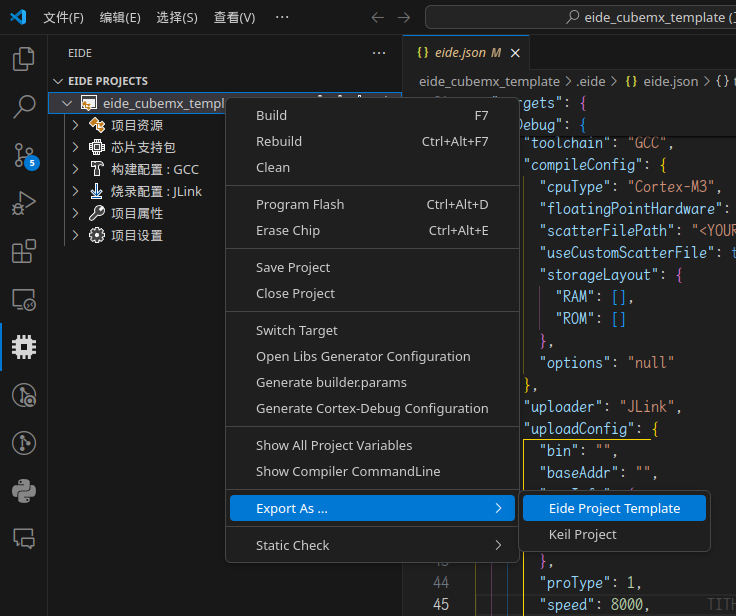736x616 pixels.
Task: Open the 选择(S) menu
Action: pos(177,18)
